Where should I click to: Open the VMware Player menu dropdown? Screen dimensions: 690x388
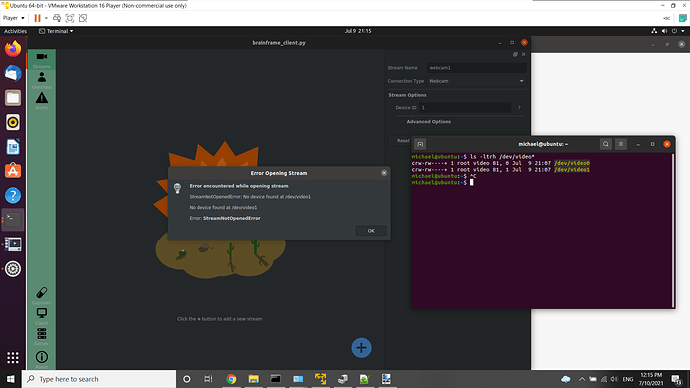click(x=14, y=18)
